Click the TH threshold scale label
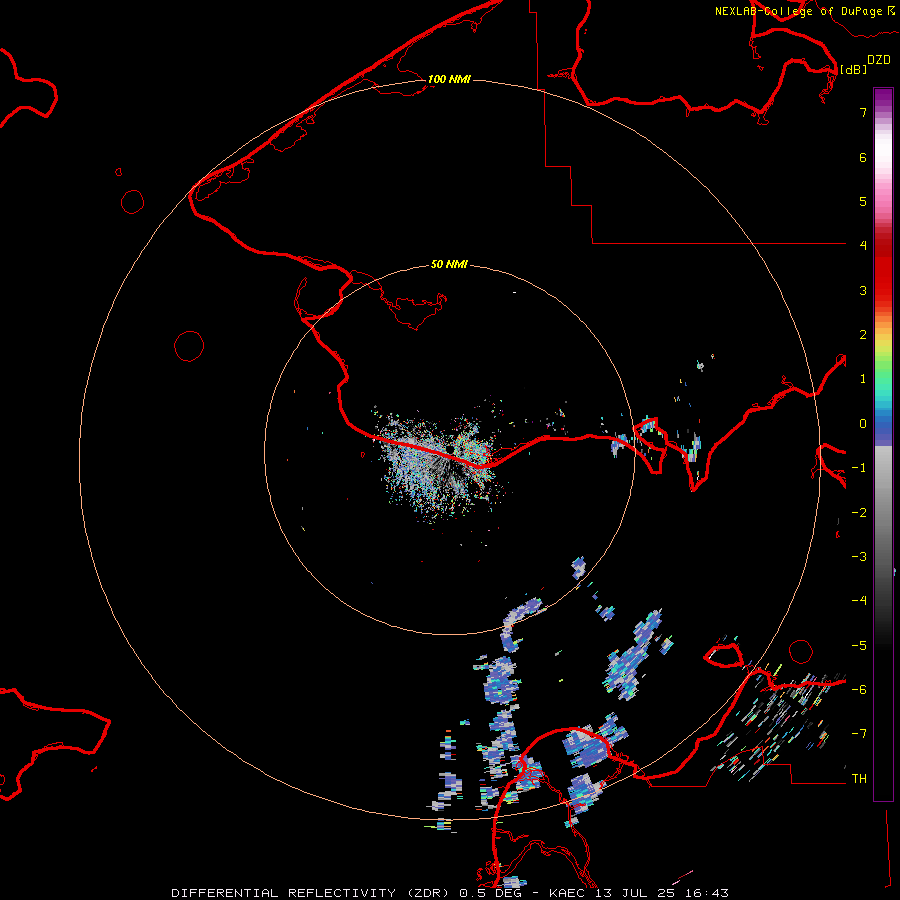 (859, 779)
